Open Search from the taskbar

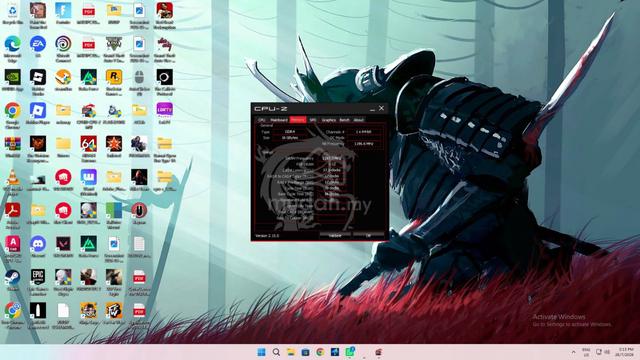tap(276, 352)
